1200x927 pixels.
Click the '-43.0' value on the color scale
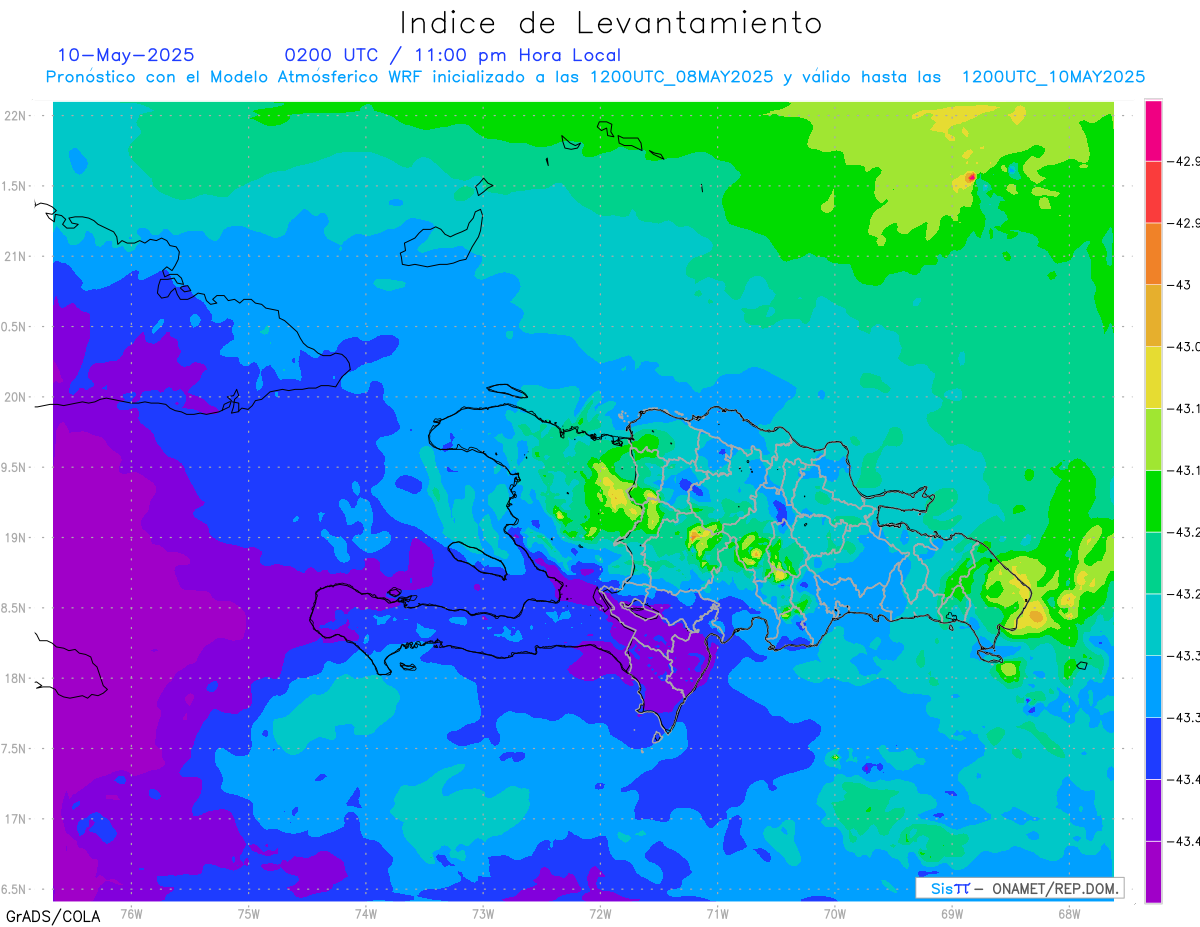[x=1184, y=347]
